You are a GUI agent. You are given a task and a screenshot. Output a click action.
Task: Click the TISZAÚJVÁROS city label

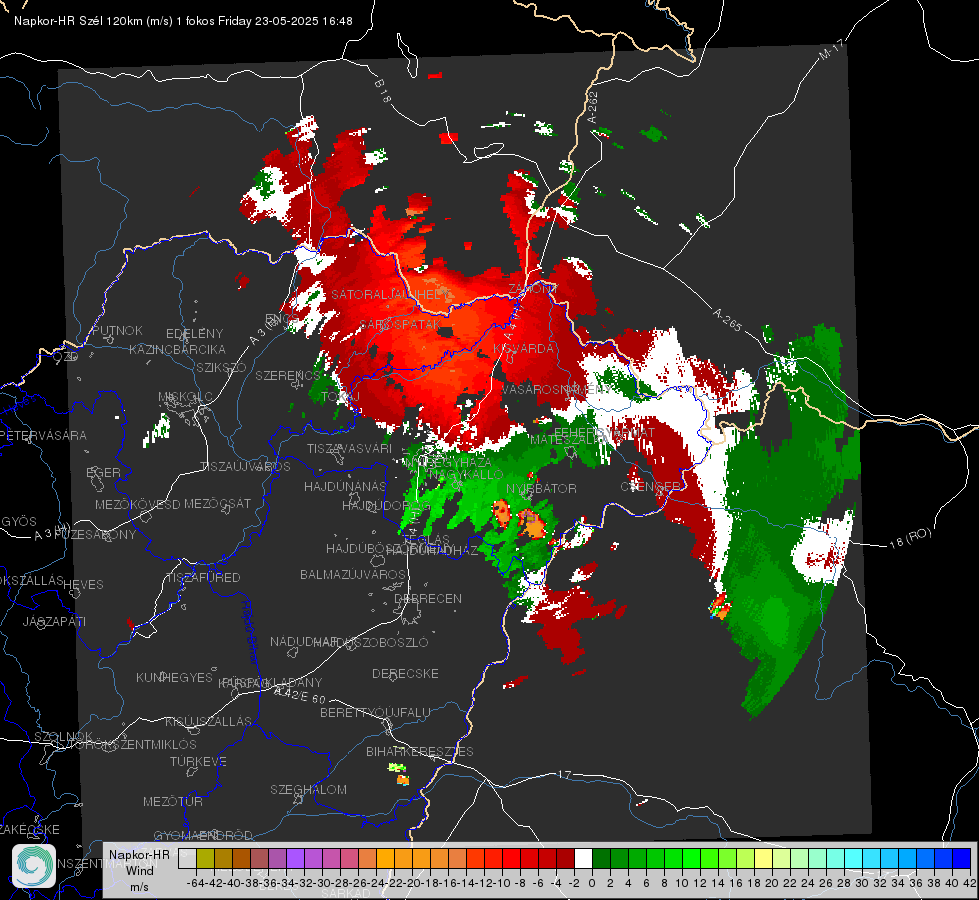(245, 467)
